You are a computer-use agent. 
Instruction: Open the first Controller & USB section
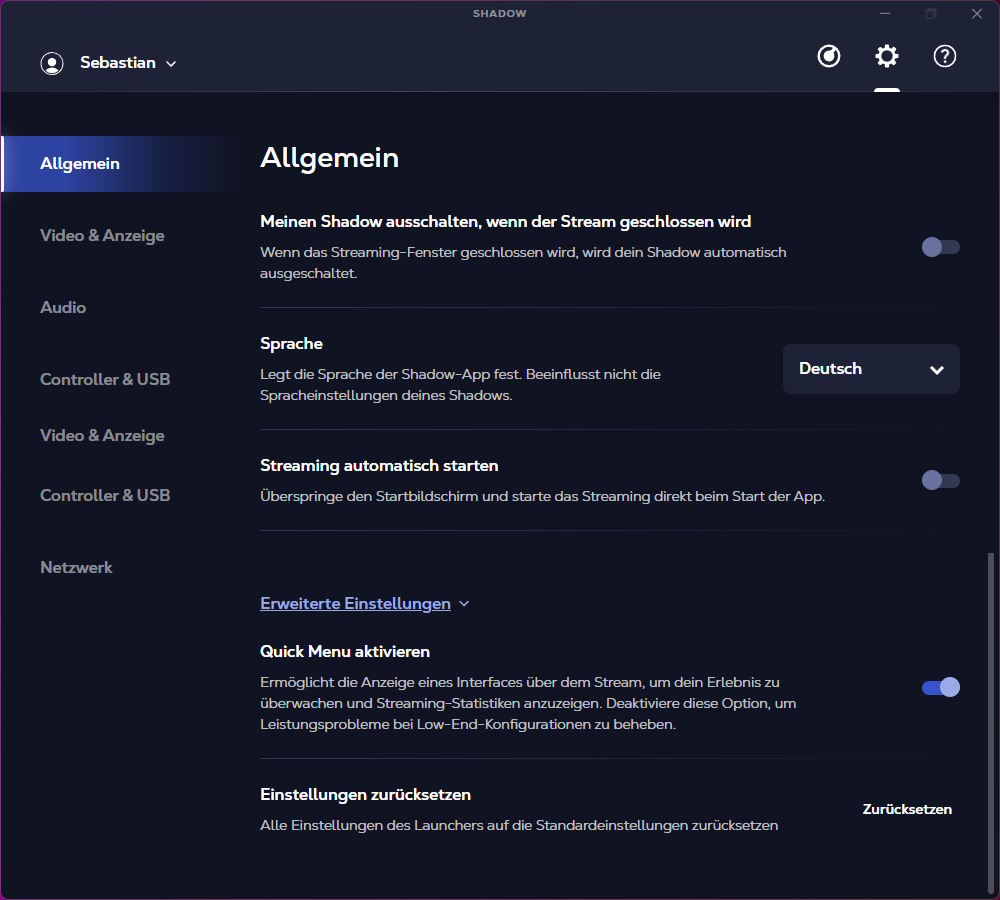tap(105, 380)
